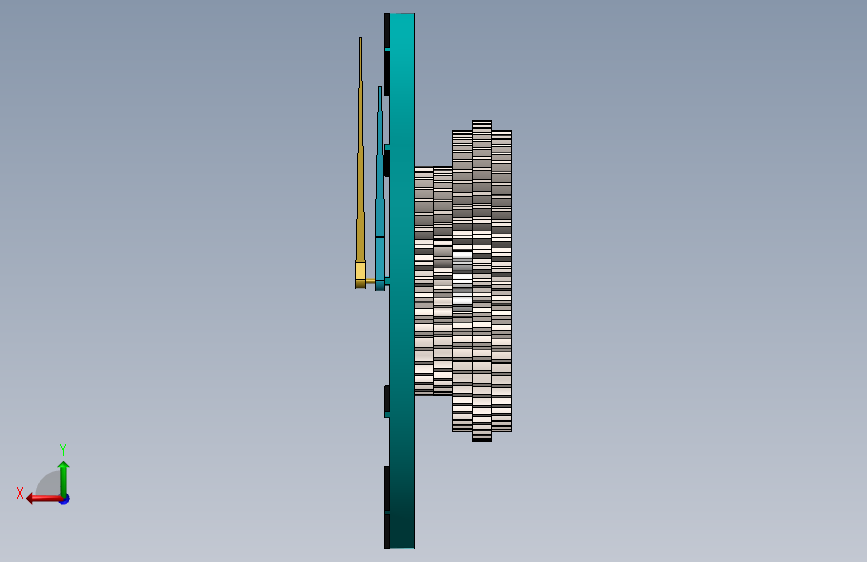The image size is (867, 562).
Task: Pick the large teal dial plate edge
Action: pos(402,281)
